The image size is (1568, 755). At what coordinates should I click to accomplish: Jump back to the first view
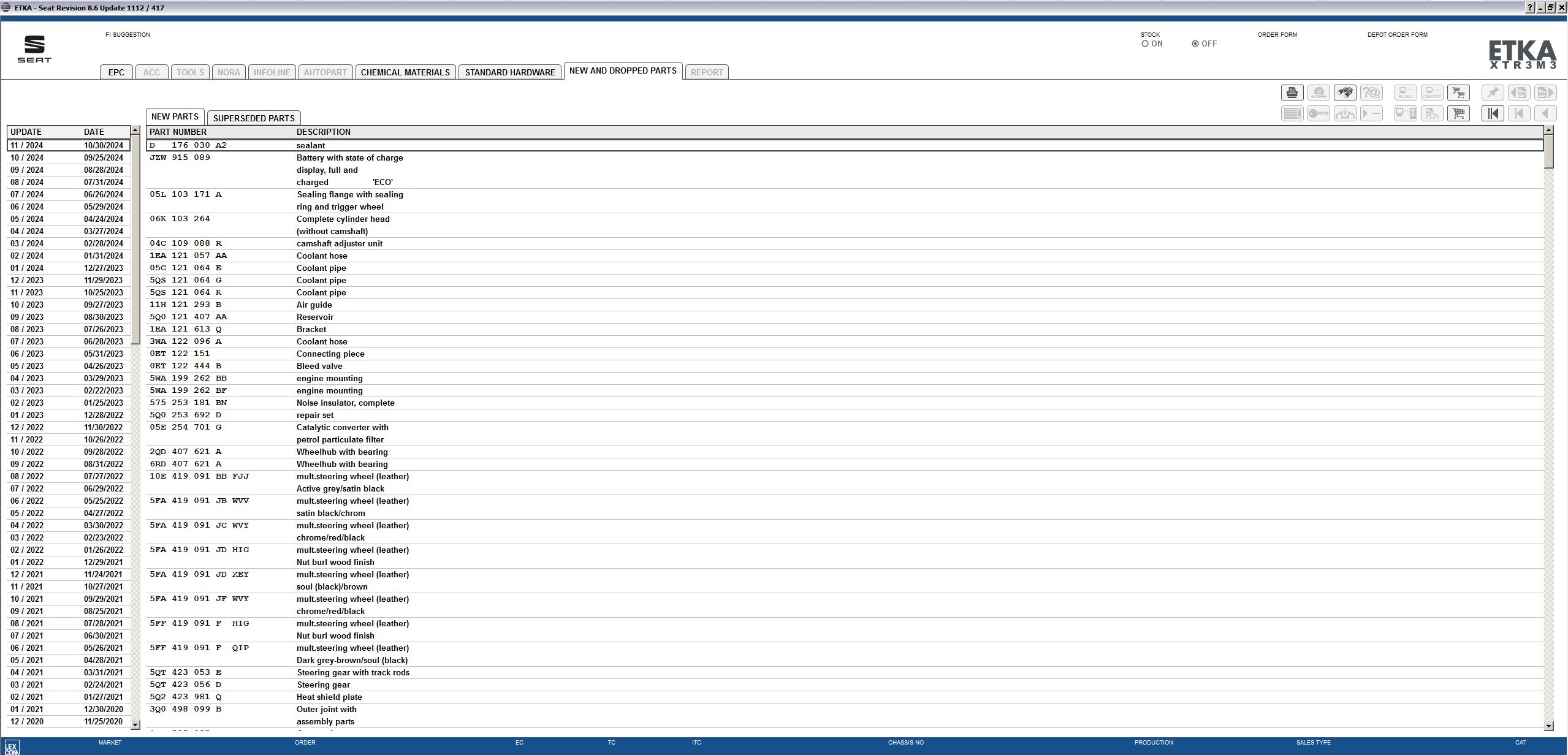(x=1493, y=113)
